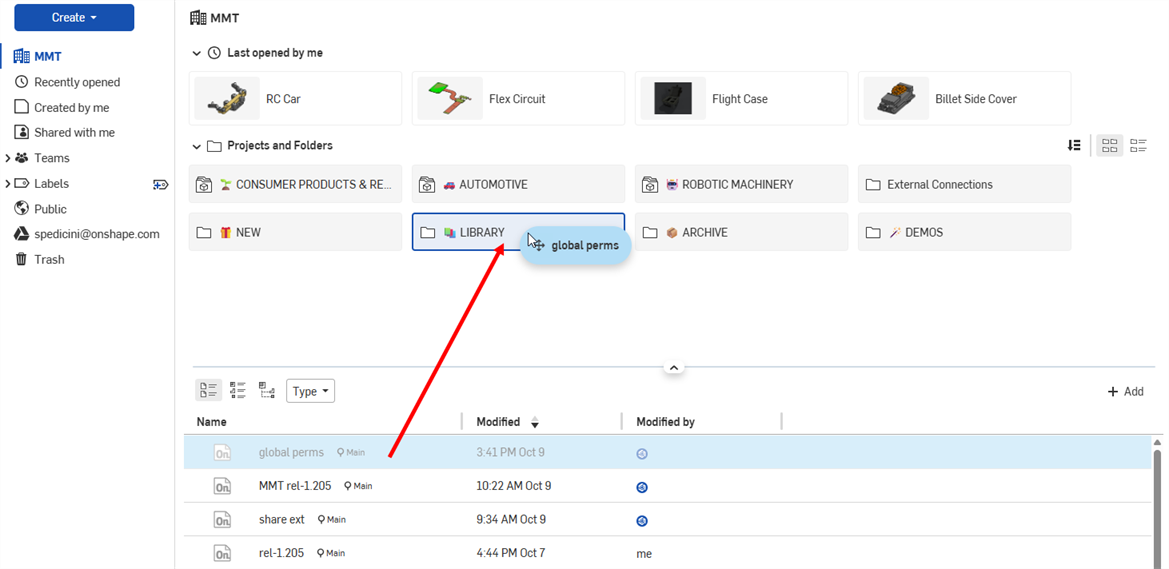Select the detailed list view icon
This screenshot has width=1169, height=569.
click(x=238, y=391)
